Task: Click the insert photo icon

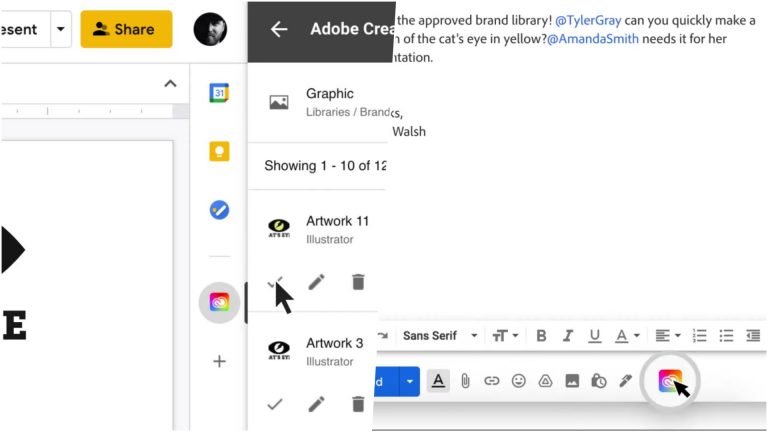Action: coord(572,381)
